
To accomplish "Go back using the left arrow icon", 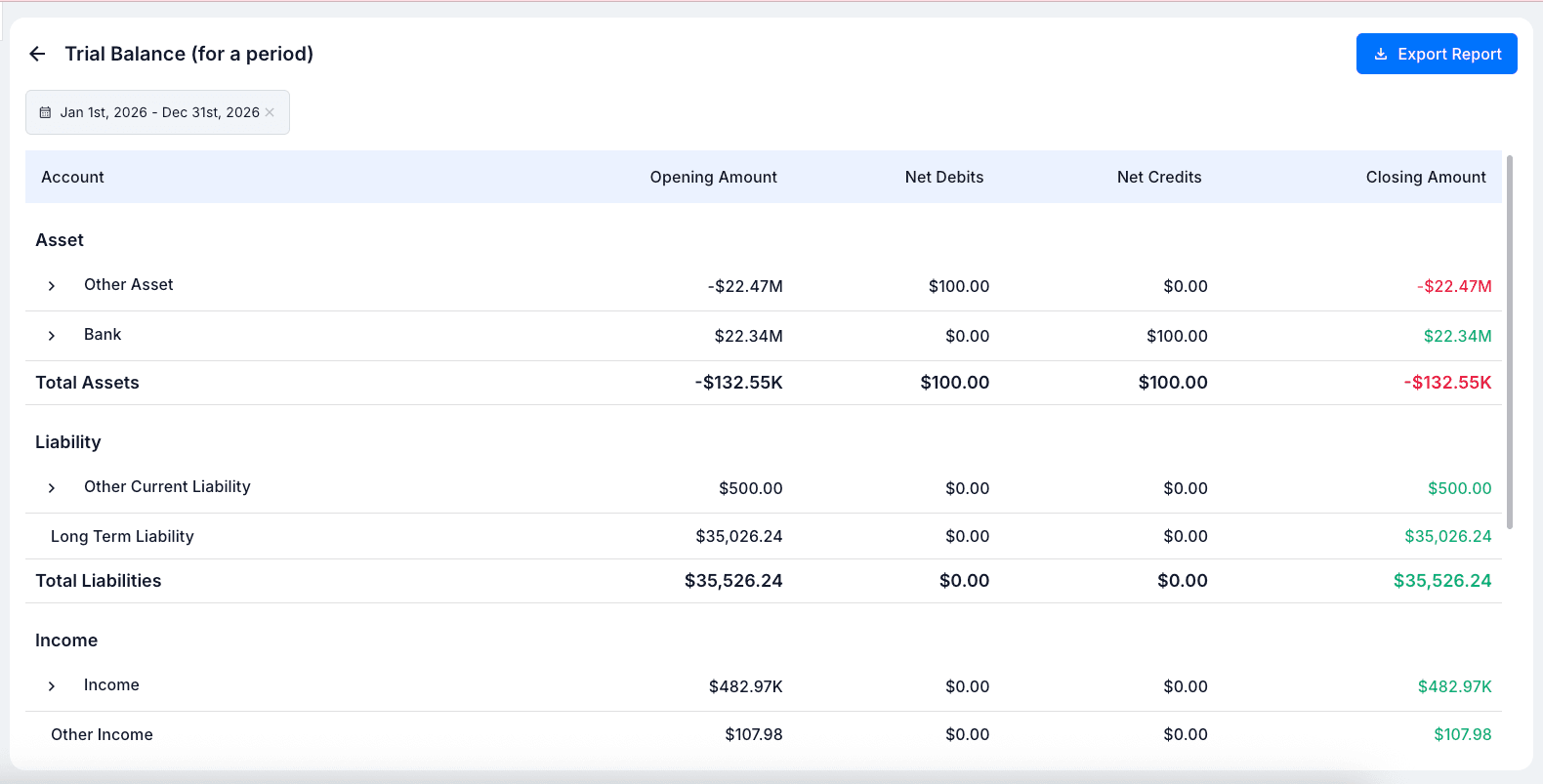I will coord(37,54).
